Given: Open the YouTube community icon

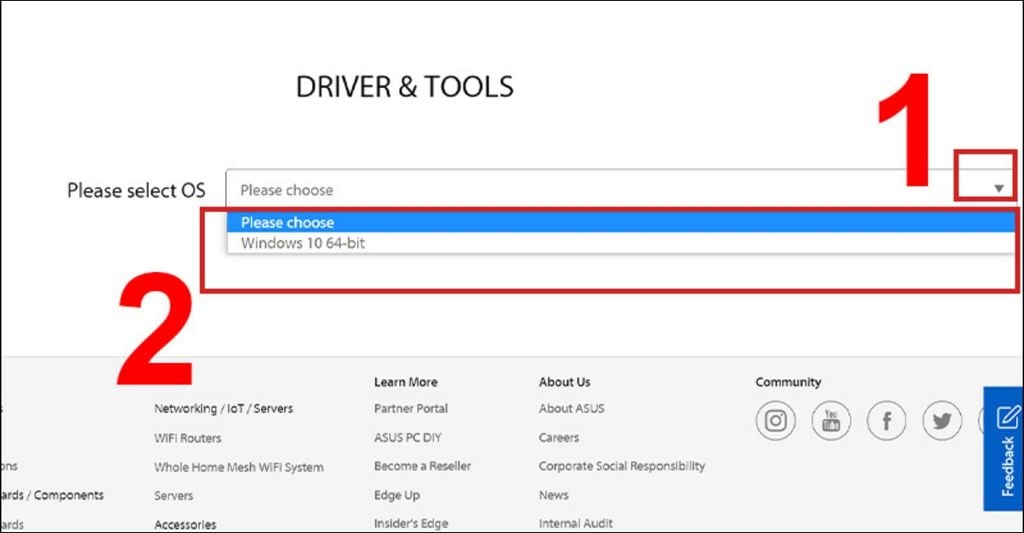Looking at the screenshot, I should click(831, 421).
